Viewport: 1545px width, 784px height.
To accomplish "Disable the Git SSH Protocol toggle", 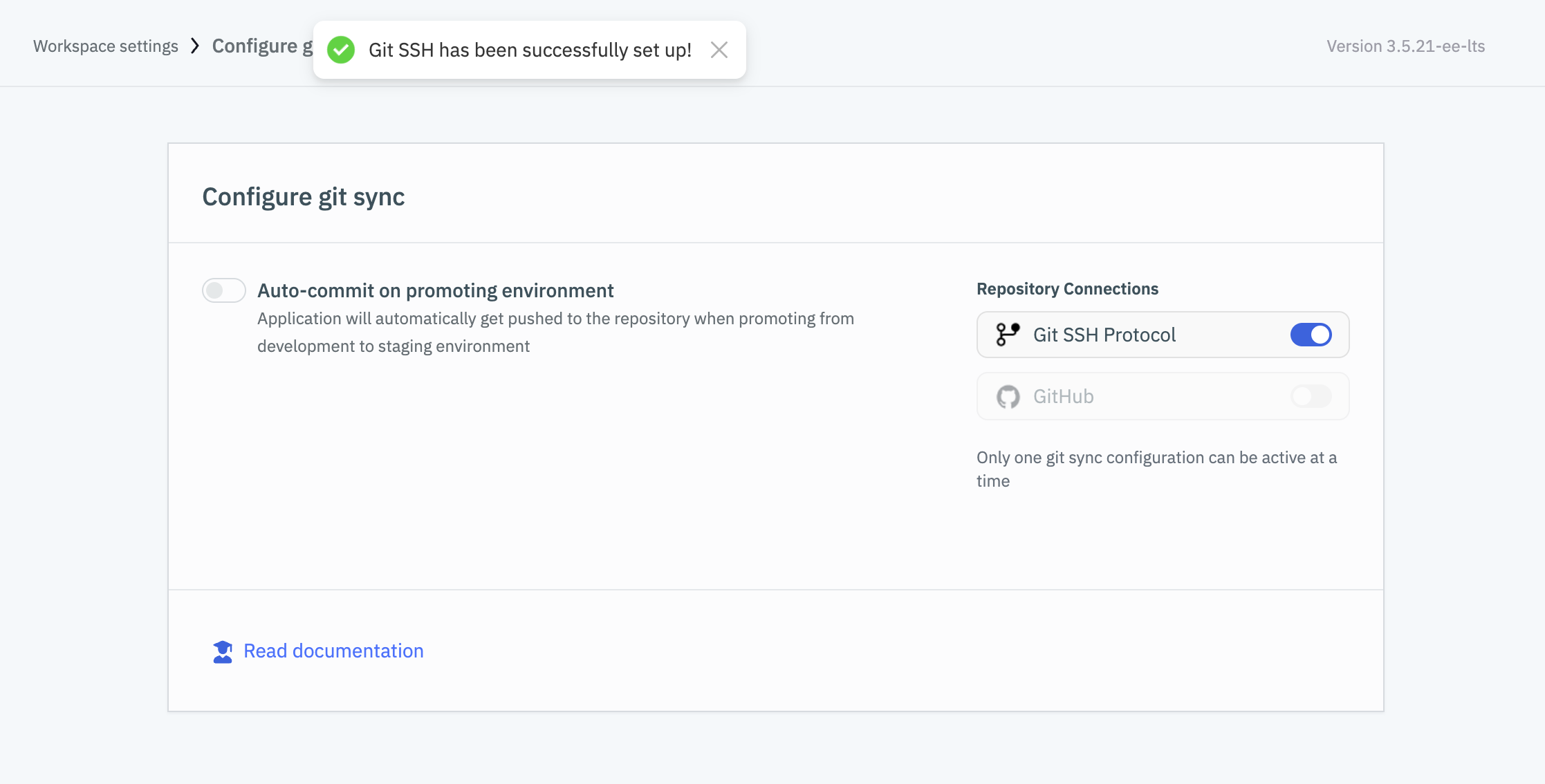I will [1311, 335].
